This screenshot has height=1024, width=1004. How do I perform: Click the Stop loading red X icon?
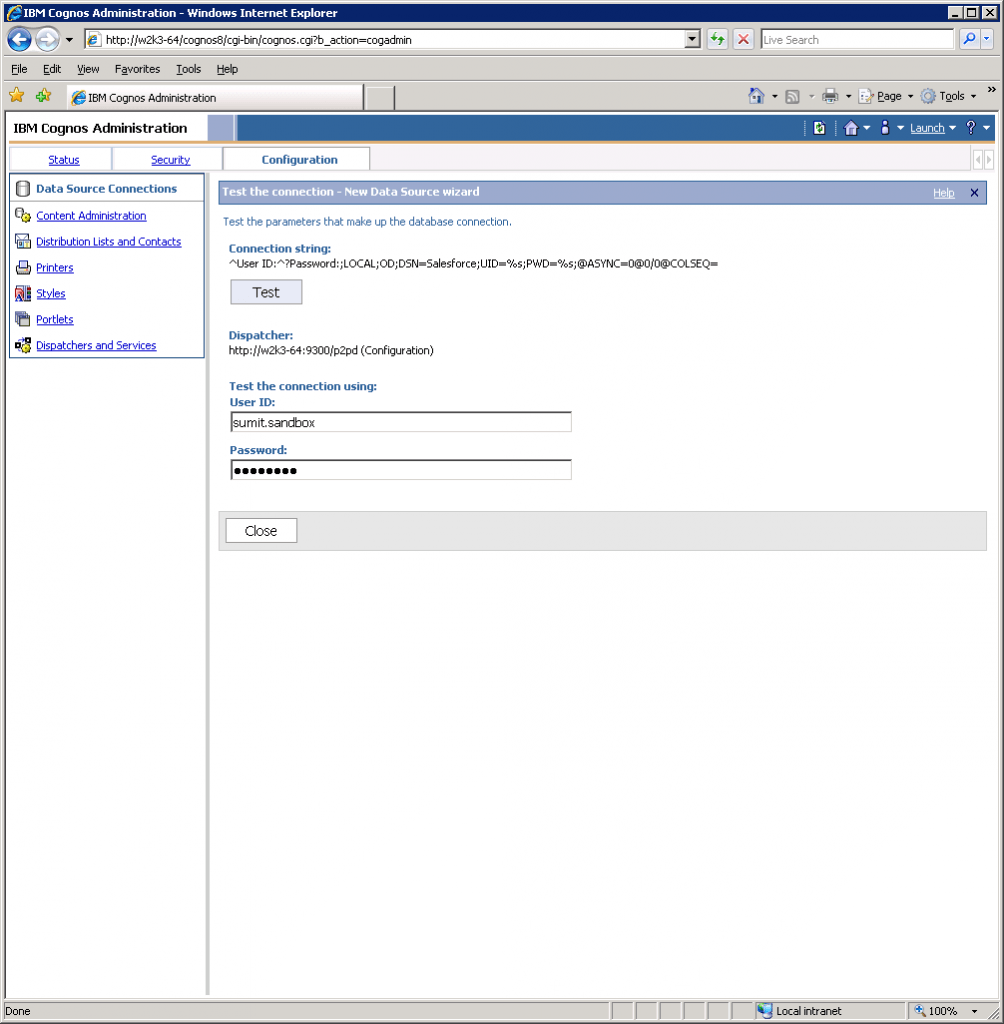coord(743,40)
